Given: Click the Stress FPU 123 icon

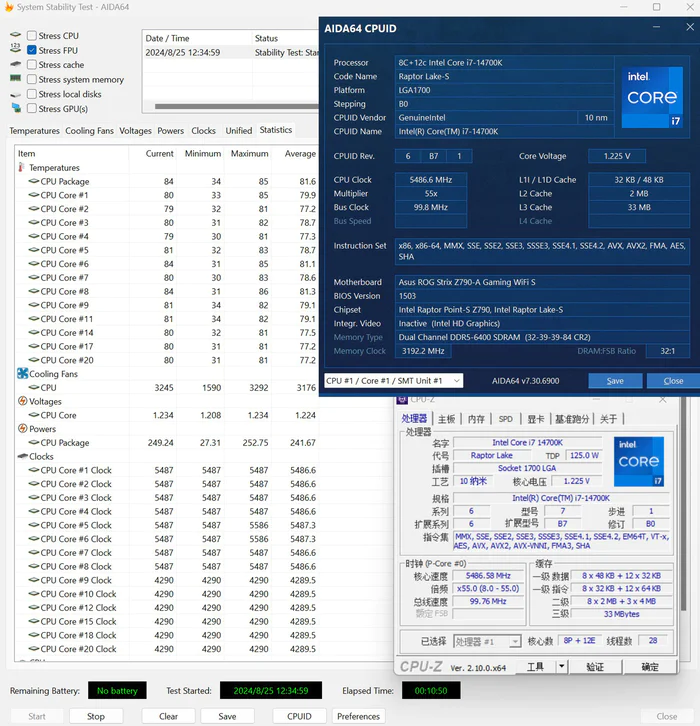Looking at the screenshot, I should click(15, 48).
